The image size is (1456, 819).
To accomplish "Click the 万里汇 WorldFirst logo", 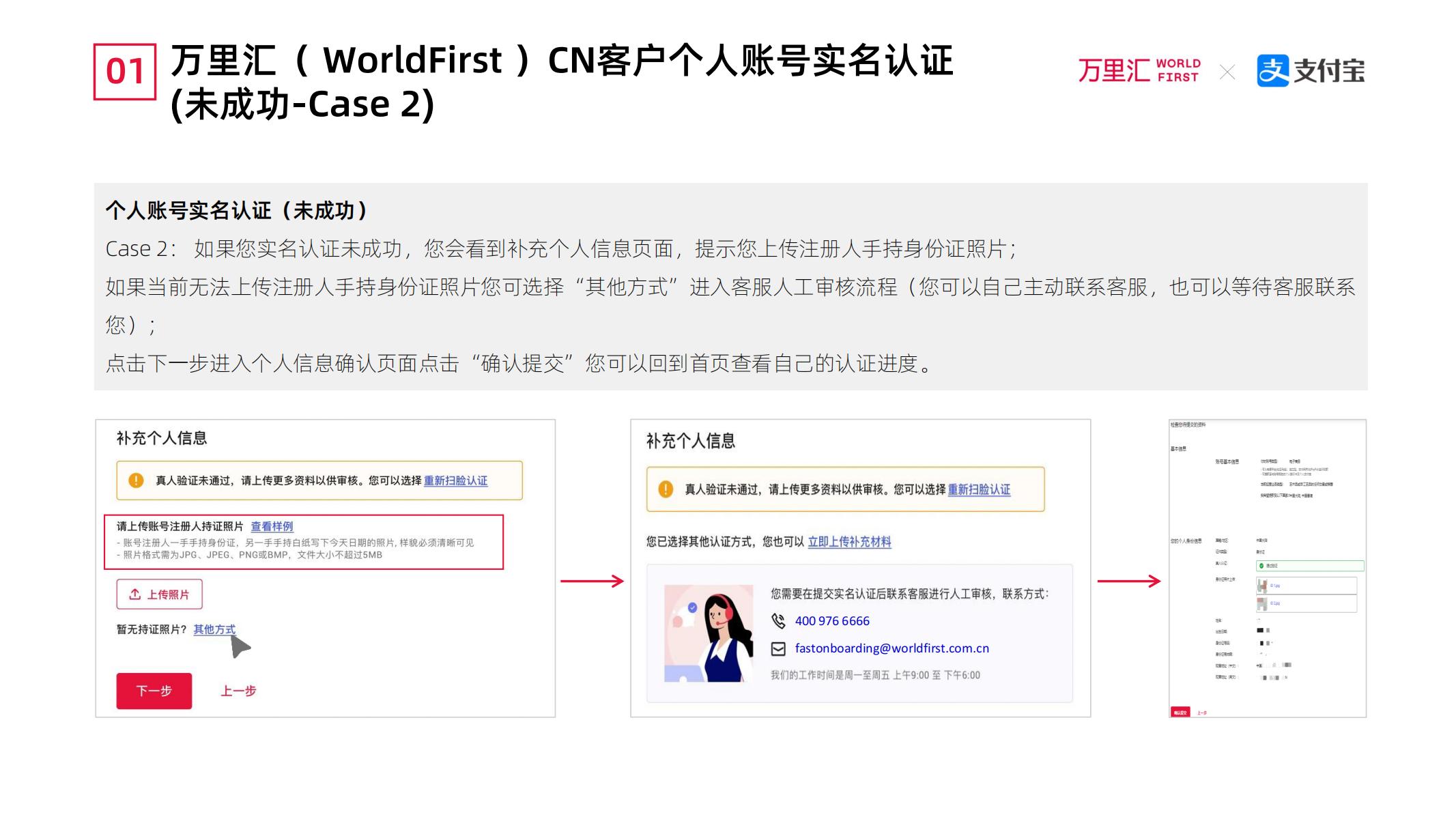I will (x=1139, y=71).
